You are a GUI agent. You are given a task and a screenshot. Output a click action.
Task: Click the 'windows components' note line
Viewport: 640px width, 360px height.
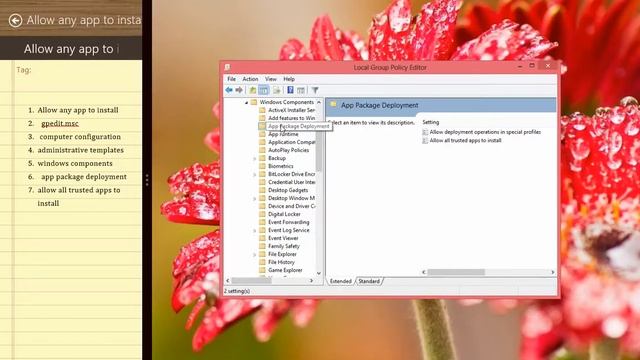click(75, 163)
